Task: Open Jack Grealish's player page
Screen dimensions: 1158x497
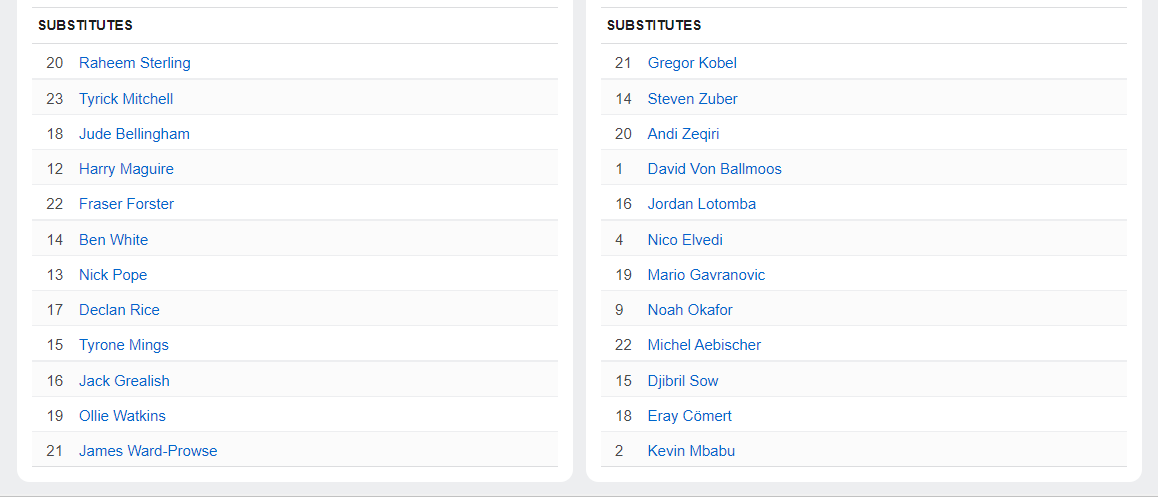Action: click(x=124, y=381)
